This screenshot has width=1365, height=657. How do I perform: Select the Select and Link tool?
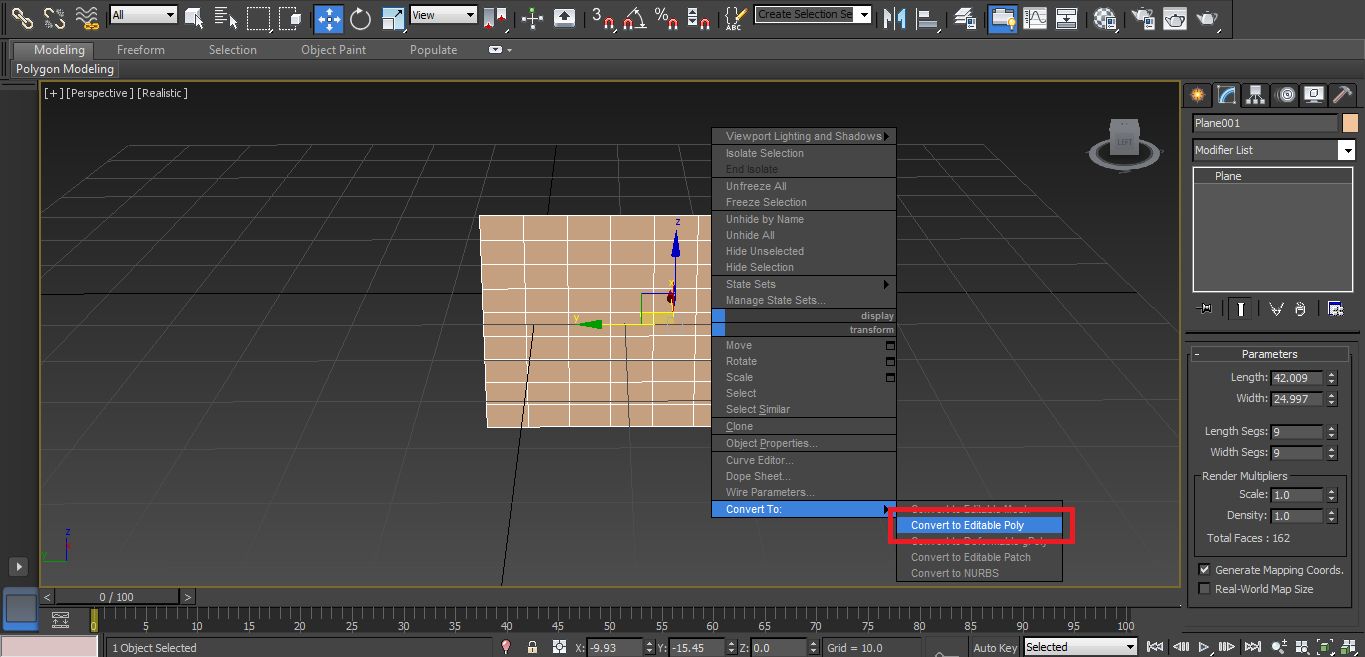tap(21, 17)
